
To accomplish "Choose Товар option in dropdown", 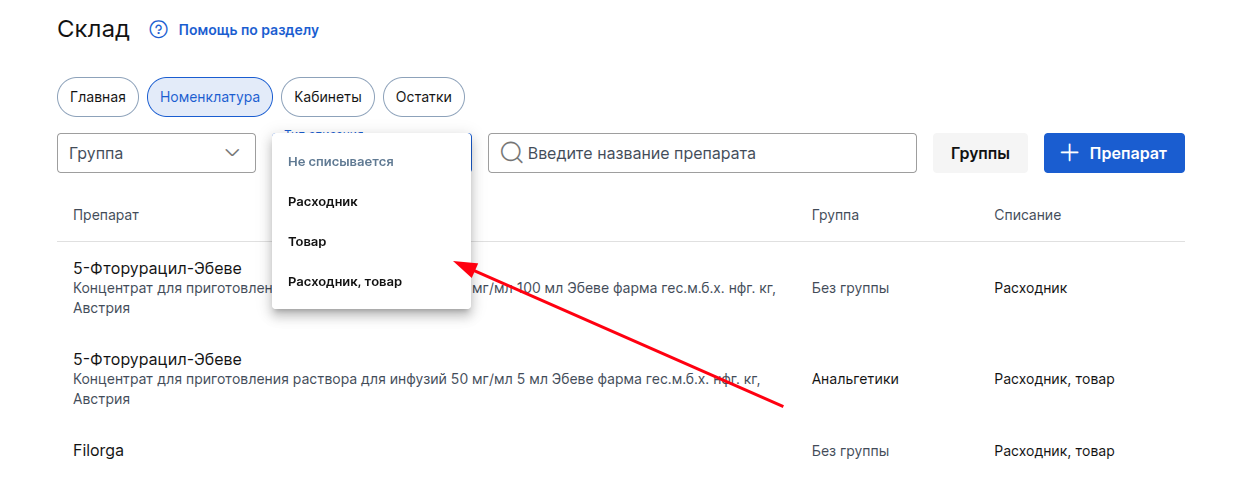I will pyautogui.click(x=307, y=242).
